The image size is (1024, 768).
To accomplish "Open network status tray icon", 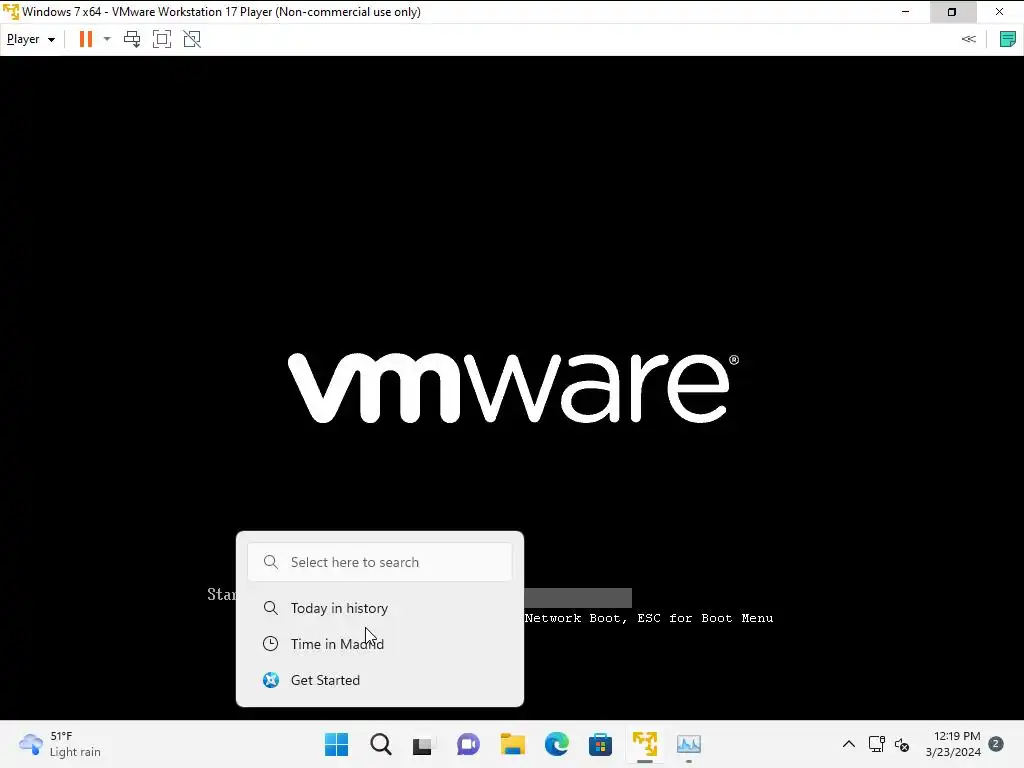I will point(876,744).
